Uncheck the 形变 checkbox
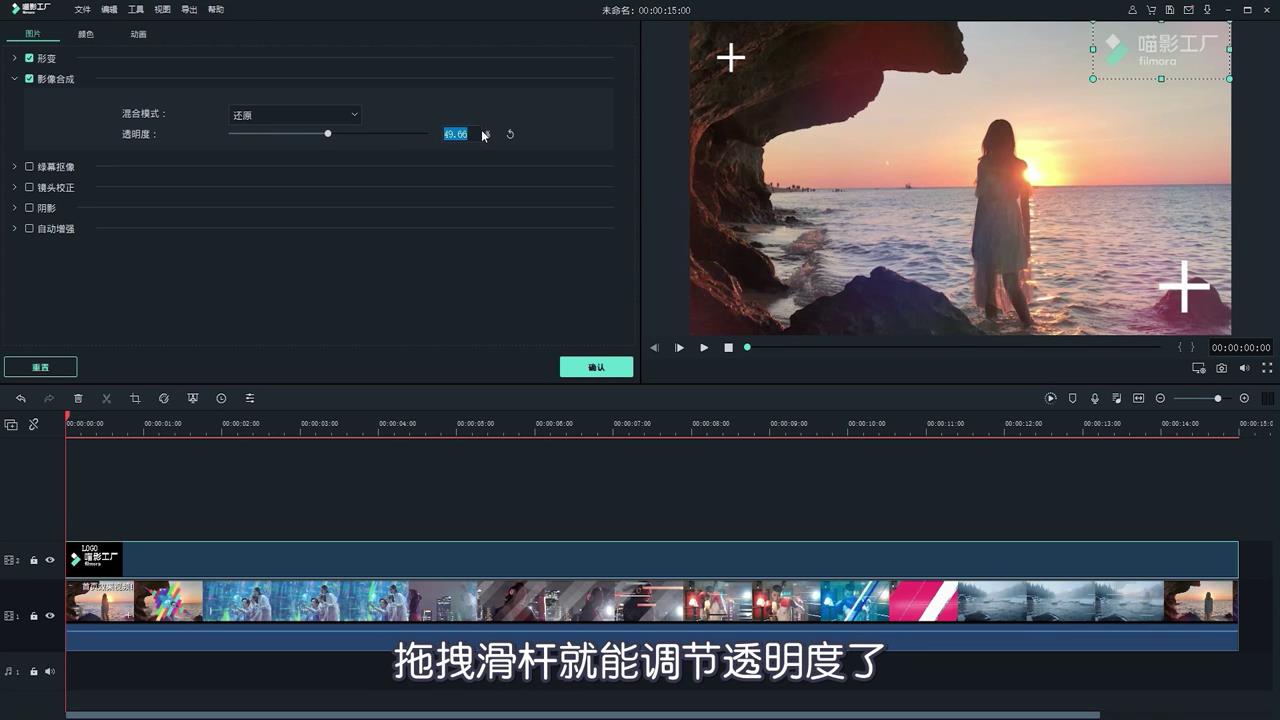1280x720 pixels. (29, 59)
